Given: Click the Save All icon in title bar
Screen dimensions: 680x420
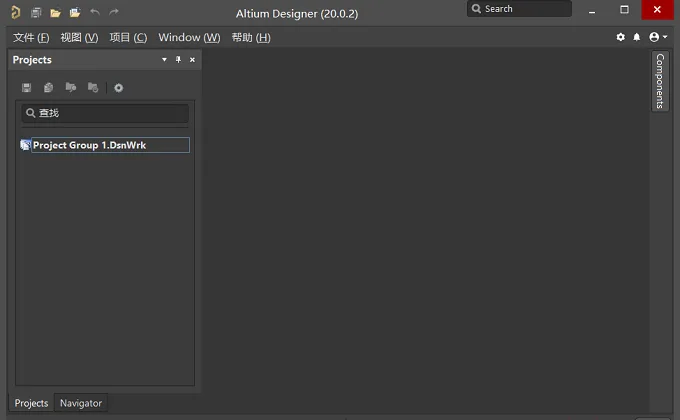Looking at the screenshot, I should tap(36, 13).
